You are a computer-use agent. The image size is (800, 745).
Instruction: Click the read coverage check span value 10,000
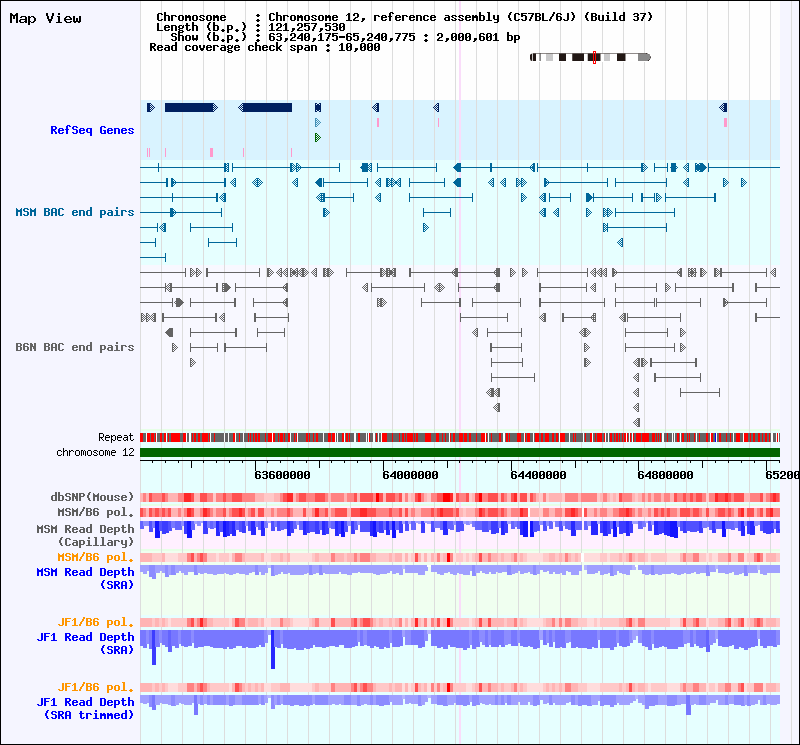coord(359,47)
